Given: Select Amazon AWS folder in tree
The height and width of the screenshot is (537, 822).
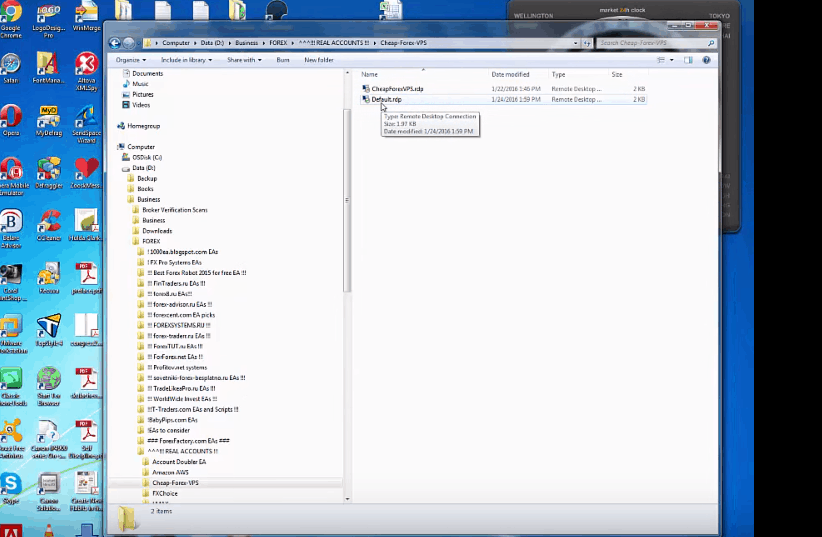Looking at the screenshot, I should pos(169,472).
